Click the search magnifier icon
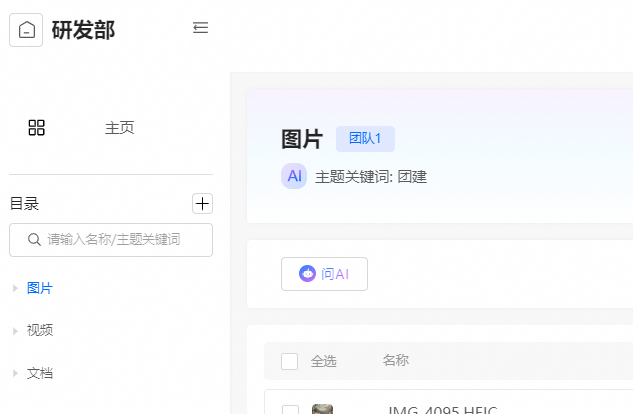The image size is (633, 414). coord(34,240)
